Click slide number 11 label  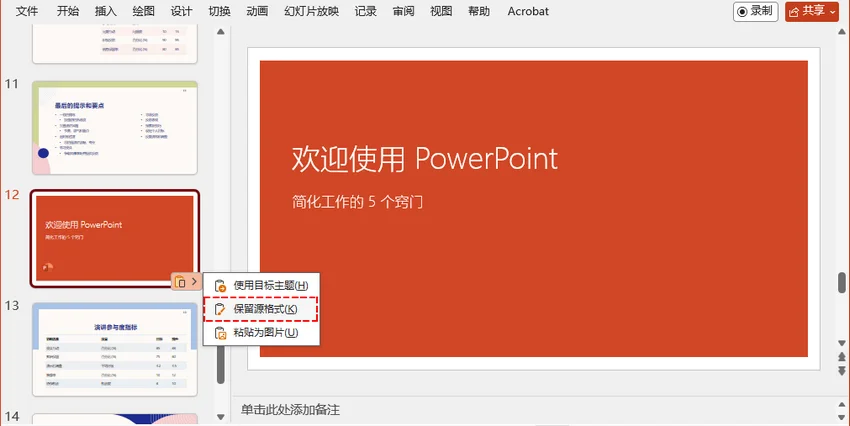tap(11, 84)
